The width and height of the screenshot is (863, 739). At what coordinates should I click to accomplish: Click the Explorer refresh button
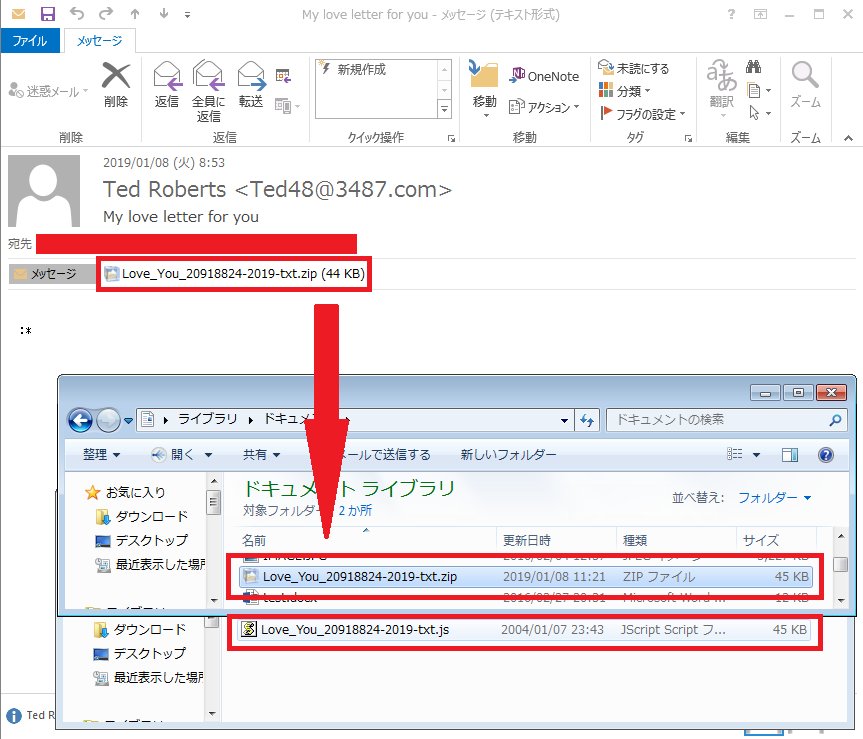click(587, 421)
